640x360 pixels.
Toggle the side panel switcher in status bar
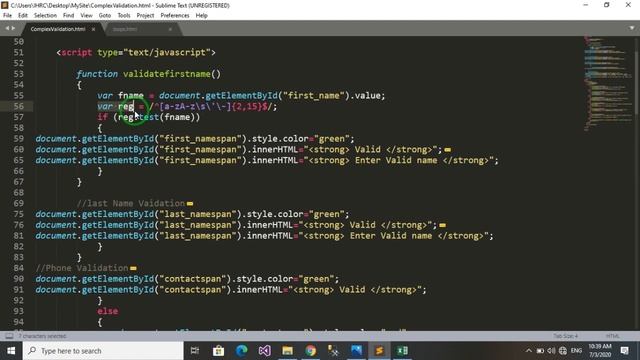[x=9, y=336]
